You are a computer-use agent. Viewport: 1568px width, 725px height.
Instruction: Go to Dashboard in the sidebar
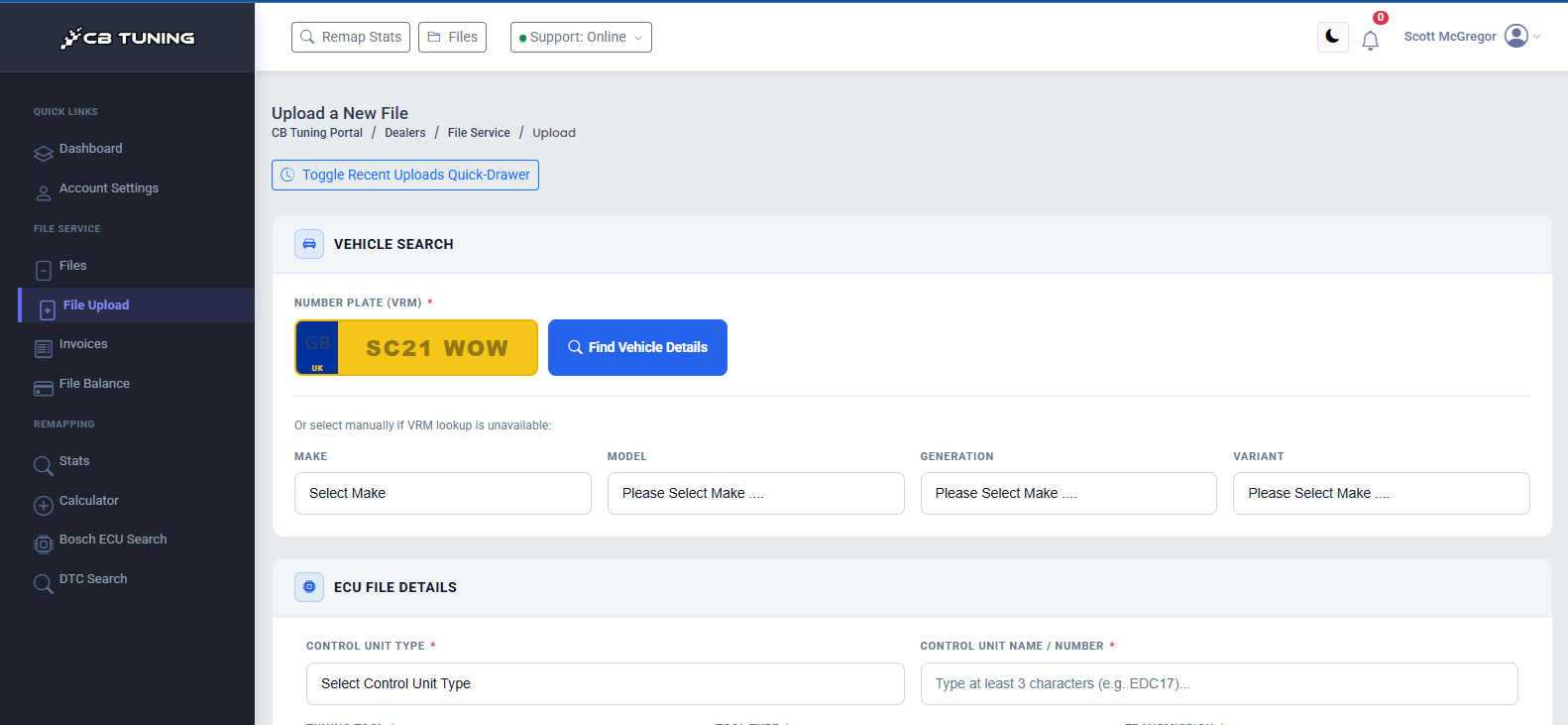click(91, 149)
